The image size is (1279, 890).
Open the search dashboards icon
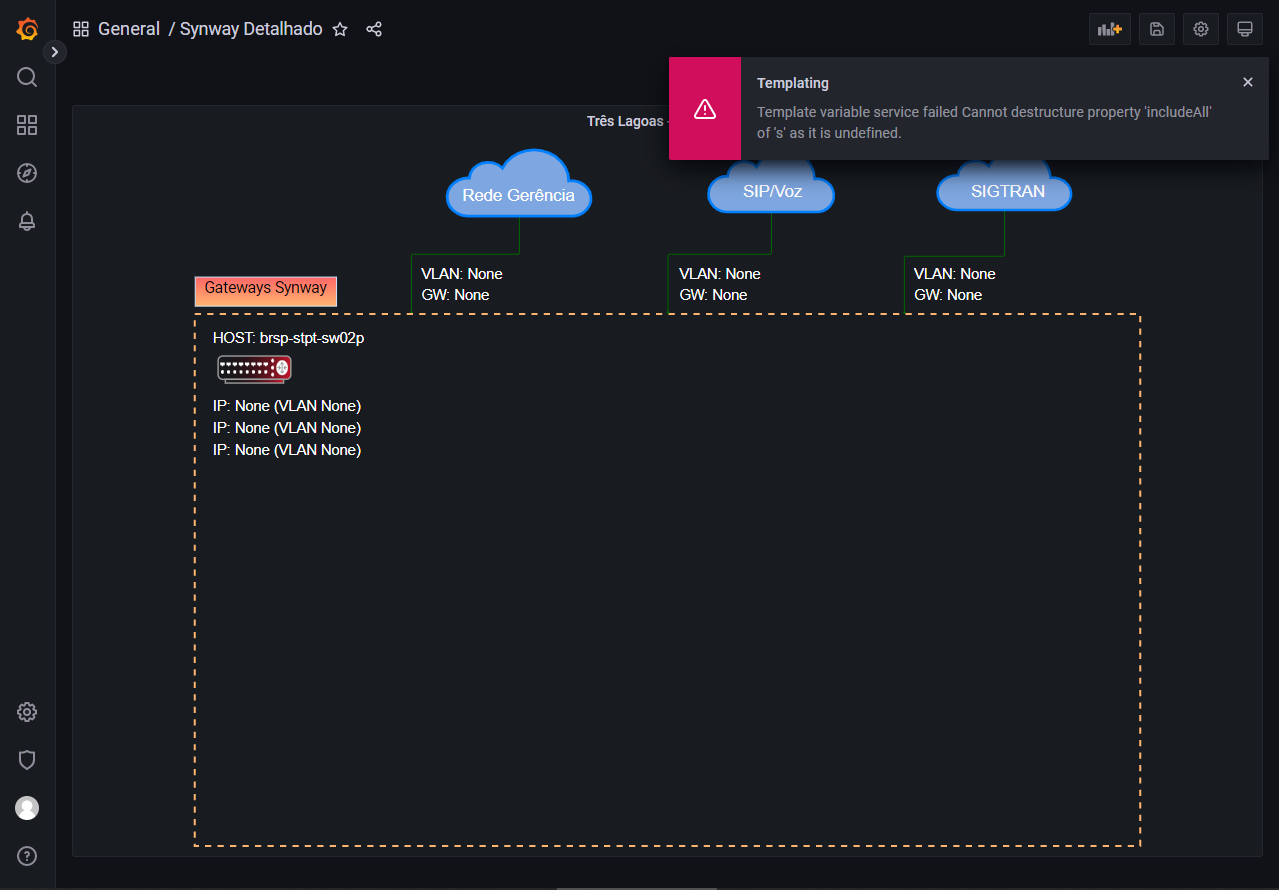[x=27, y=77]
